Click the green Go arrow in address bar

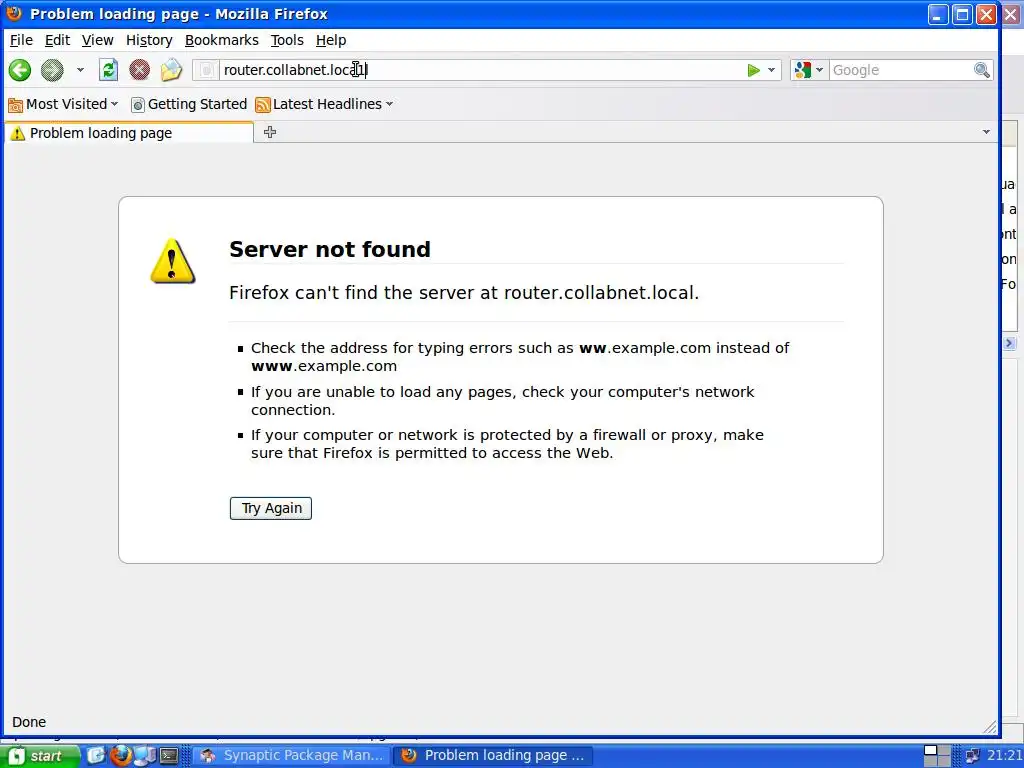pos(754,70)
